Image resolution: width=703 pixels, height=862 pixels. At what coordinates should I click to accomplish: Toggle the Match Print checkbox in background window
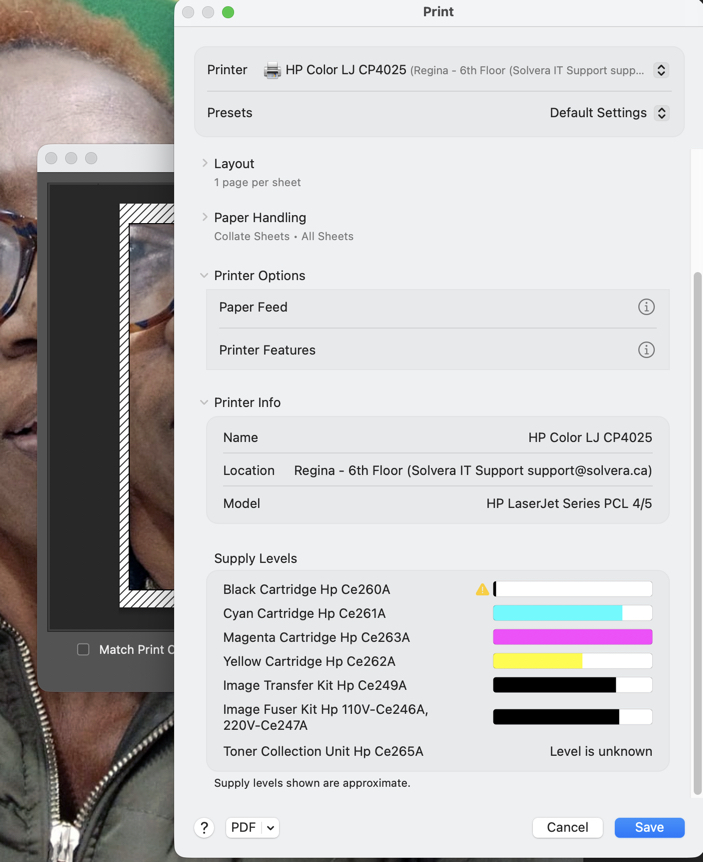[x=83, y=649]
